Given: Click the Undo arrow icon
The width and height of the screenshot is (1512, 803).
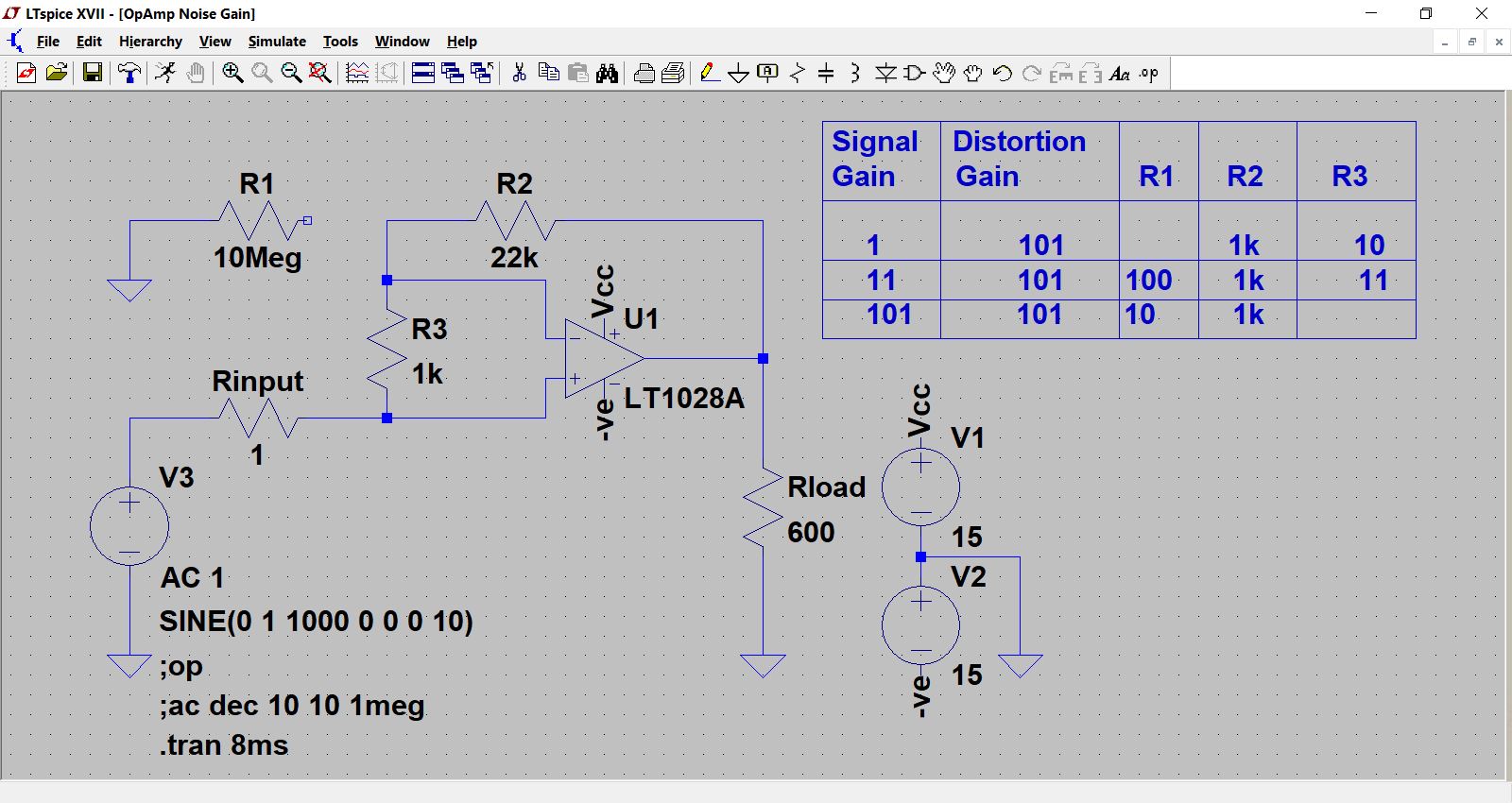Looking at the screenshot, I should (x=1003, y=73).
